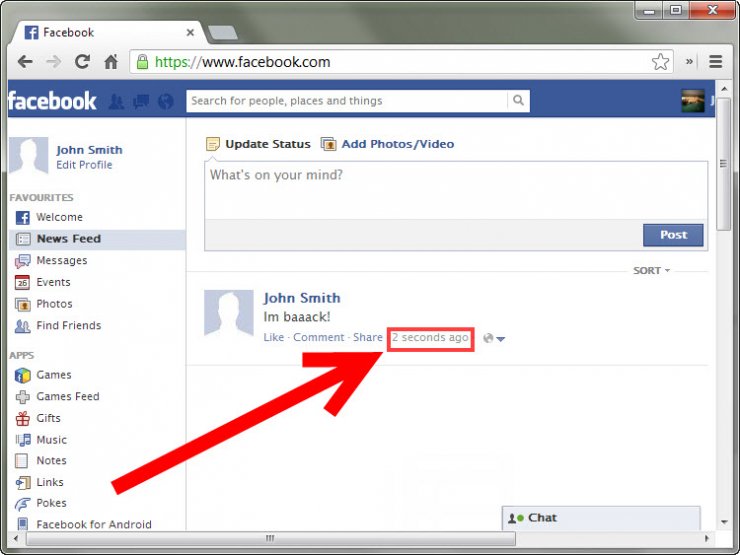
Task: Minimize the browser window
Action: pyautogui.click(x=649, y=10)
